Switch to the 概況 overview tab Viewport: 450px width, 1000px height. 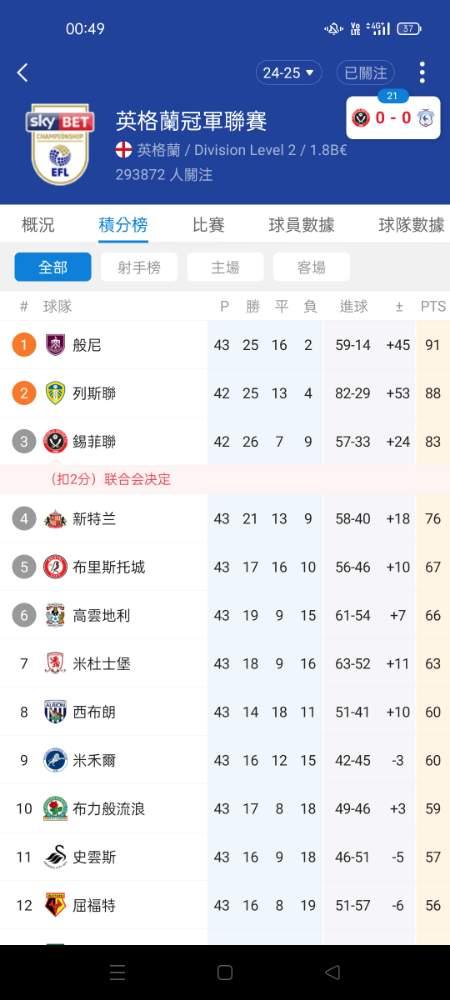38,224
